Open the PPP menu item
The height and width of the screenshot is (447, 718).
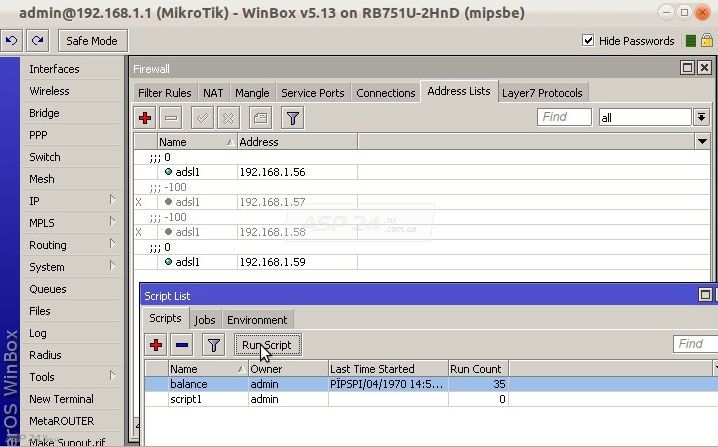72,135
